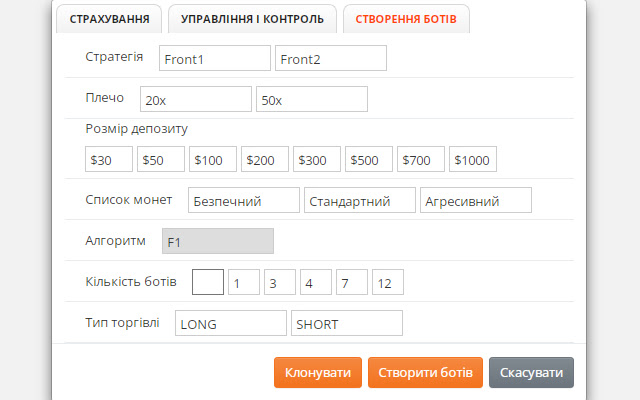Viewport: 640px width, 400px height.
Task: Pick the $100 deposit size
Action: click(213, 159)
